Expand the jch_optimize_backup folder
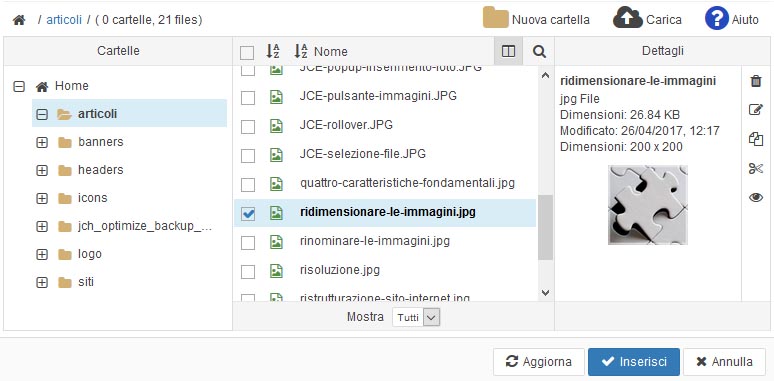 (42, 227)
